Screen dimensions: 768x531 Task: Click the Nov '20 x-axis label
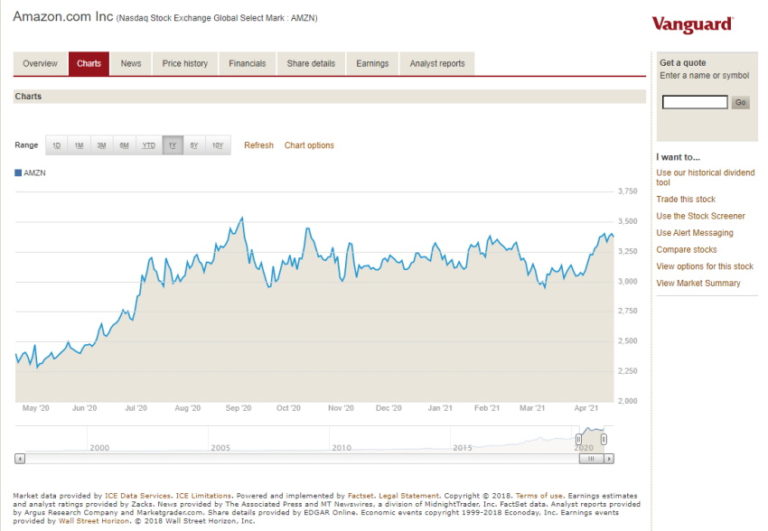pyautogui.click(x=341, y=408)
